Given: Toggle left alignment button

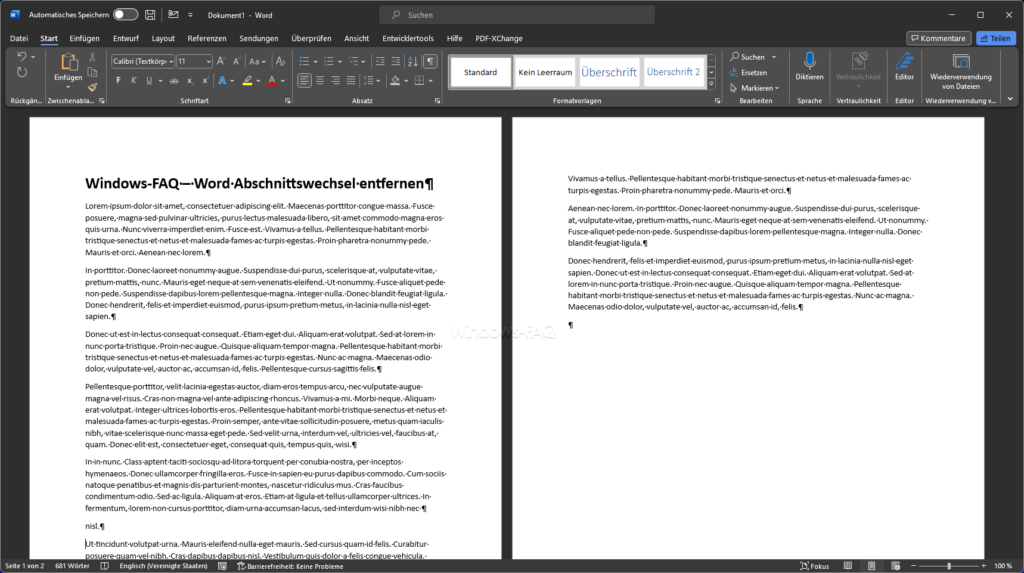Looking at the screenshot, I should pos(304,81).
